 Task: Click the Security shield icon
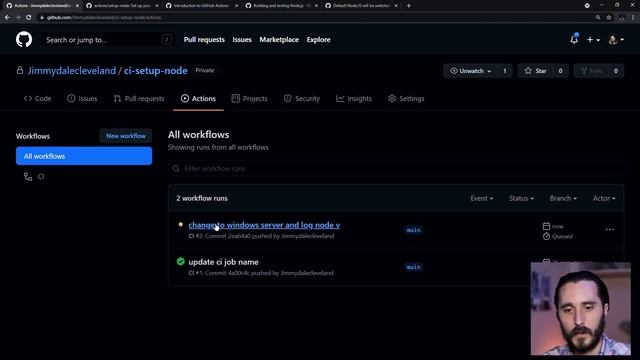288,98
